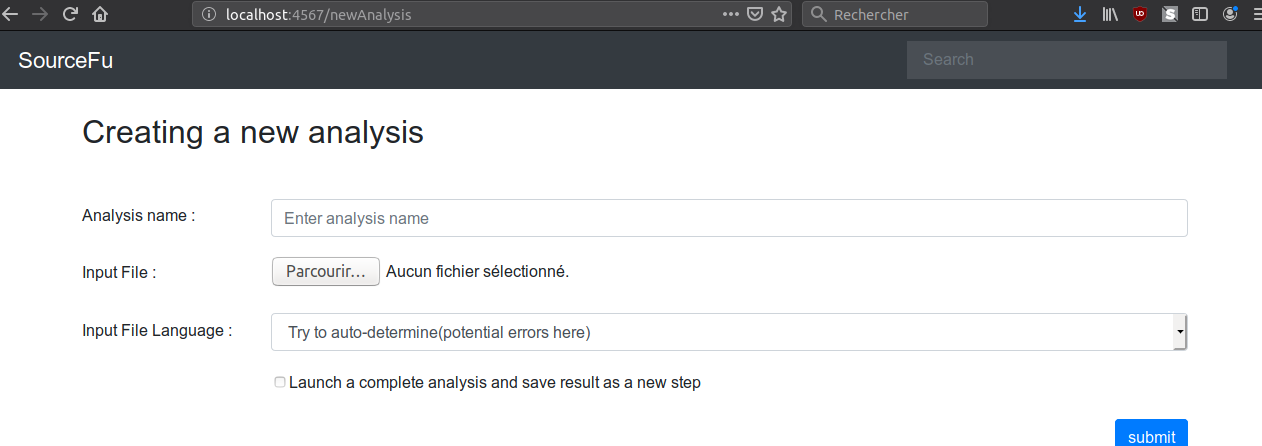Bookmark this page with the star icon
The width and height of the screenshot is (1262, 446).
[x=779, y=15]
